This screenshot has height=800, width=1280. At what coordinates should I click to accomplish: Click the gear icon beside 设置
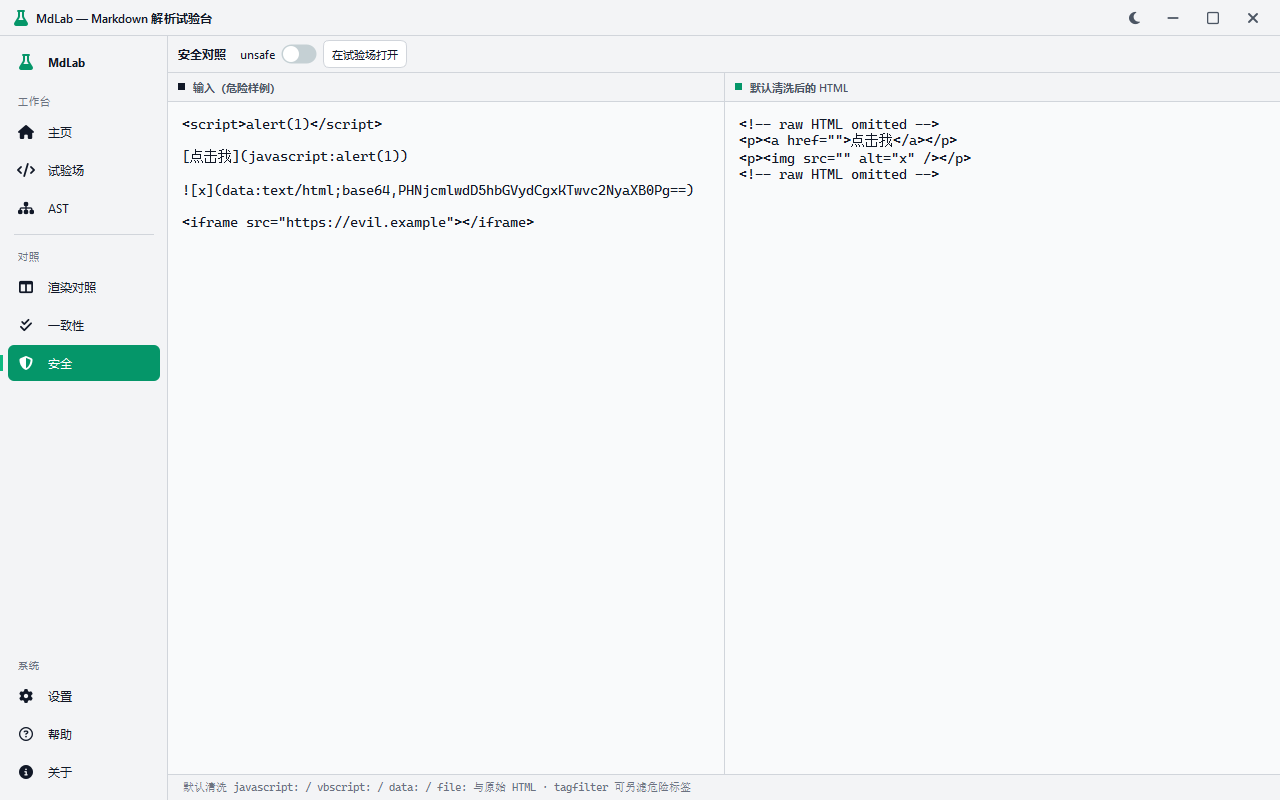pyautogui.click(x=26, y=696)
